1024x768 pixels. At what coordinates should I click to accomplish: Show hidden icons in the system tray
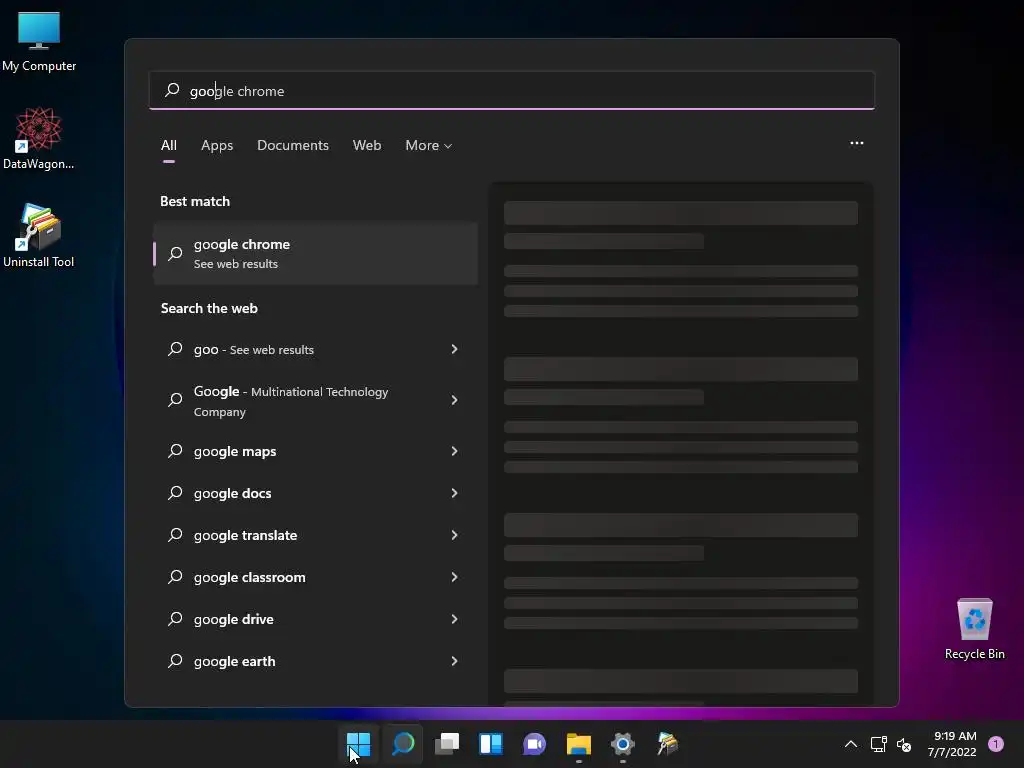click(851, 744)
